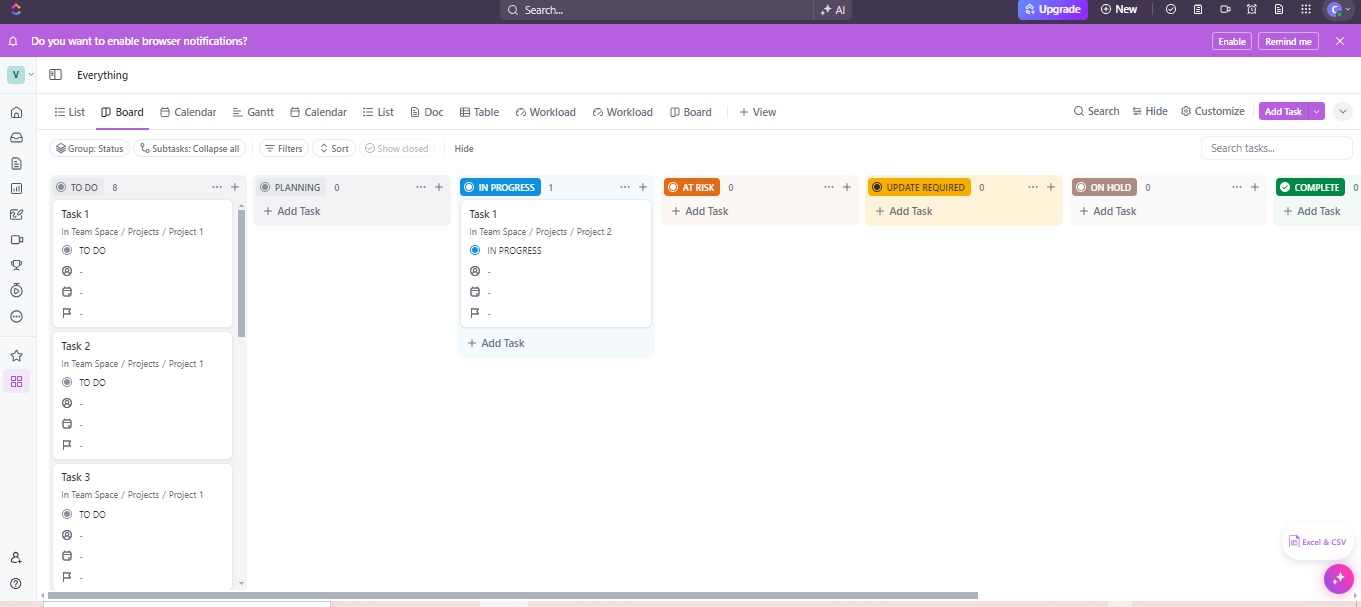
Task: Open the apps grid icon in the top bar
Action: click(x=1306, y=9)
